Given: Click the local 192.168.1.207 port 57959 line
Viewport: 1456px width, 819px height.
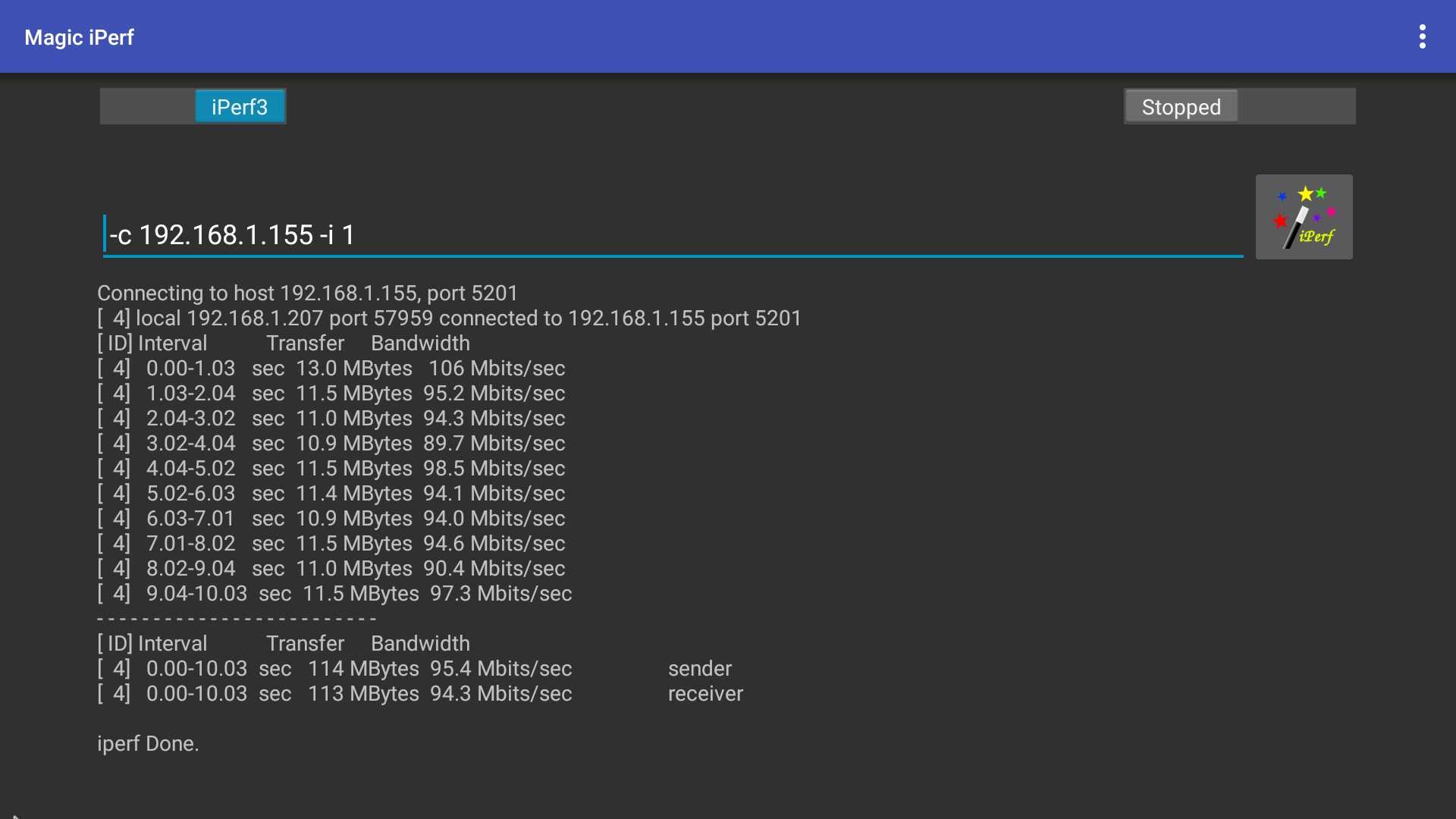Looking at the screenshot, I should [449, 318].
